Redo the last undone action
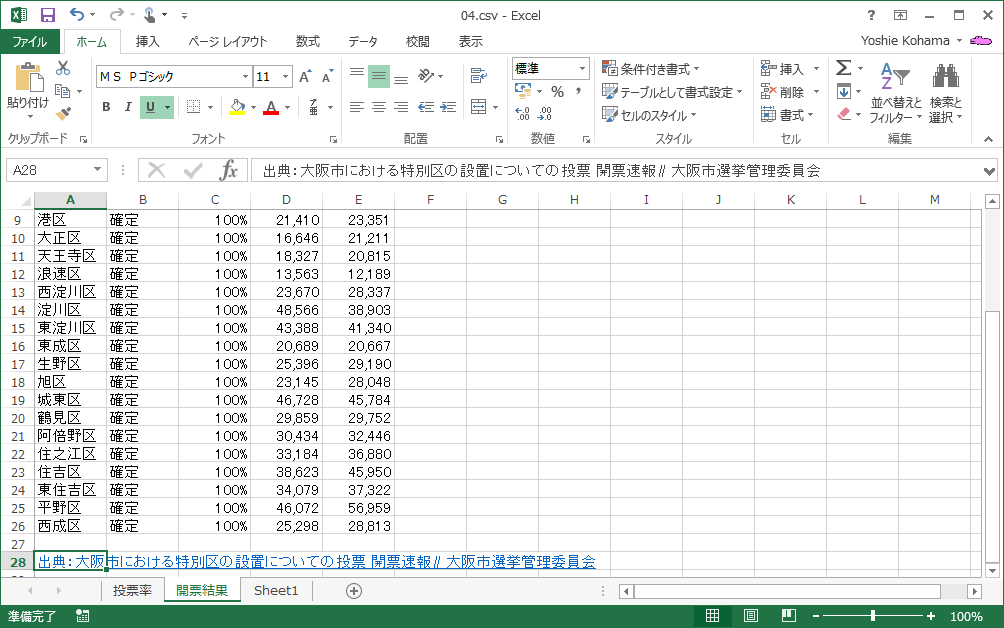Viewport: 1004px width, 628px height. (117, 15)
